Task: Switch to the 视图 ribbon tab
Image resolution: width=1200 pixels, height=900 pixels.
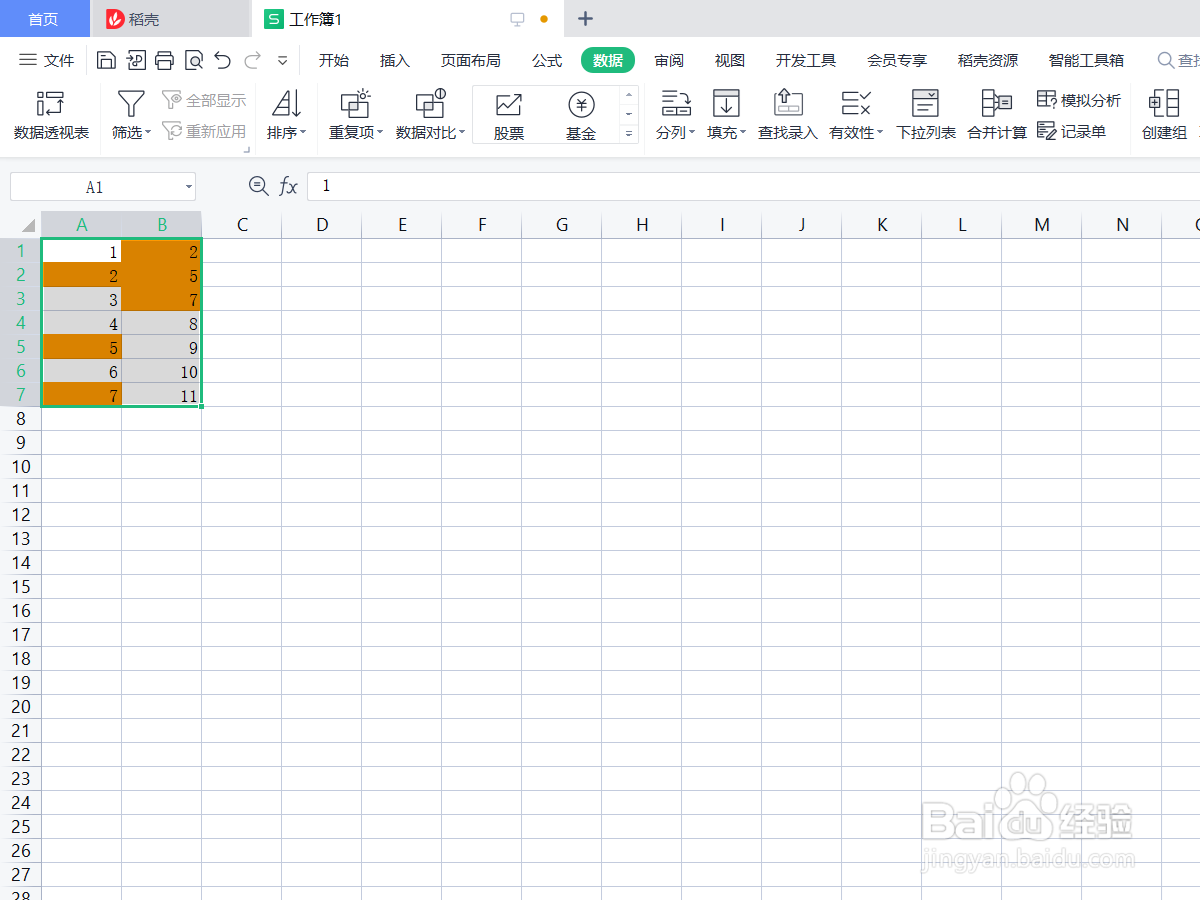Action: [730, 61]
